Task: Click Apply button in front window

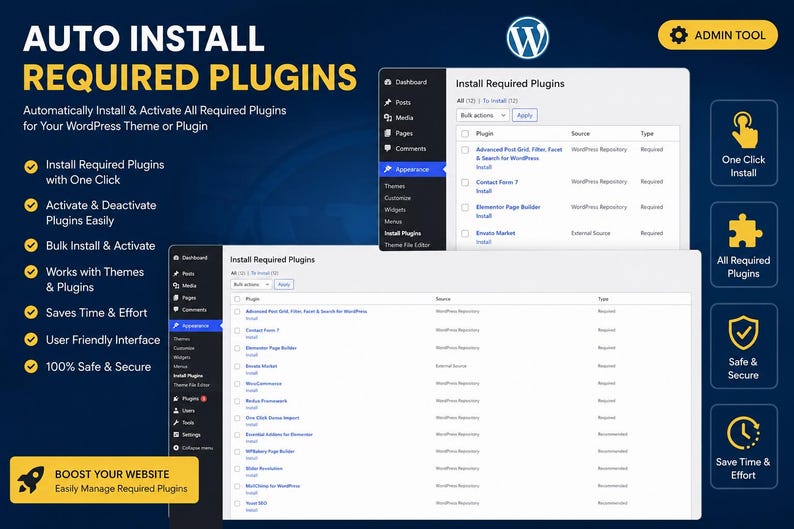Action: click(284, 284)
